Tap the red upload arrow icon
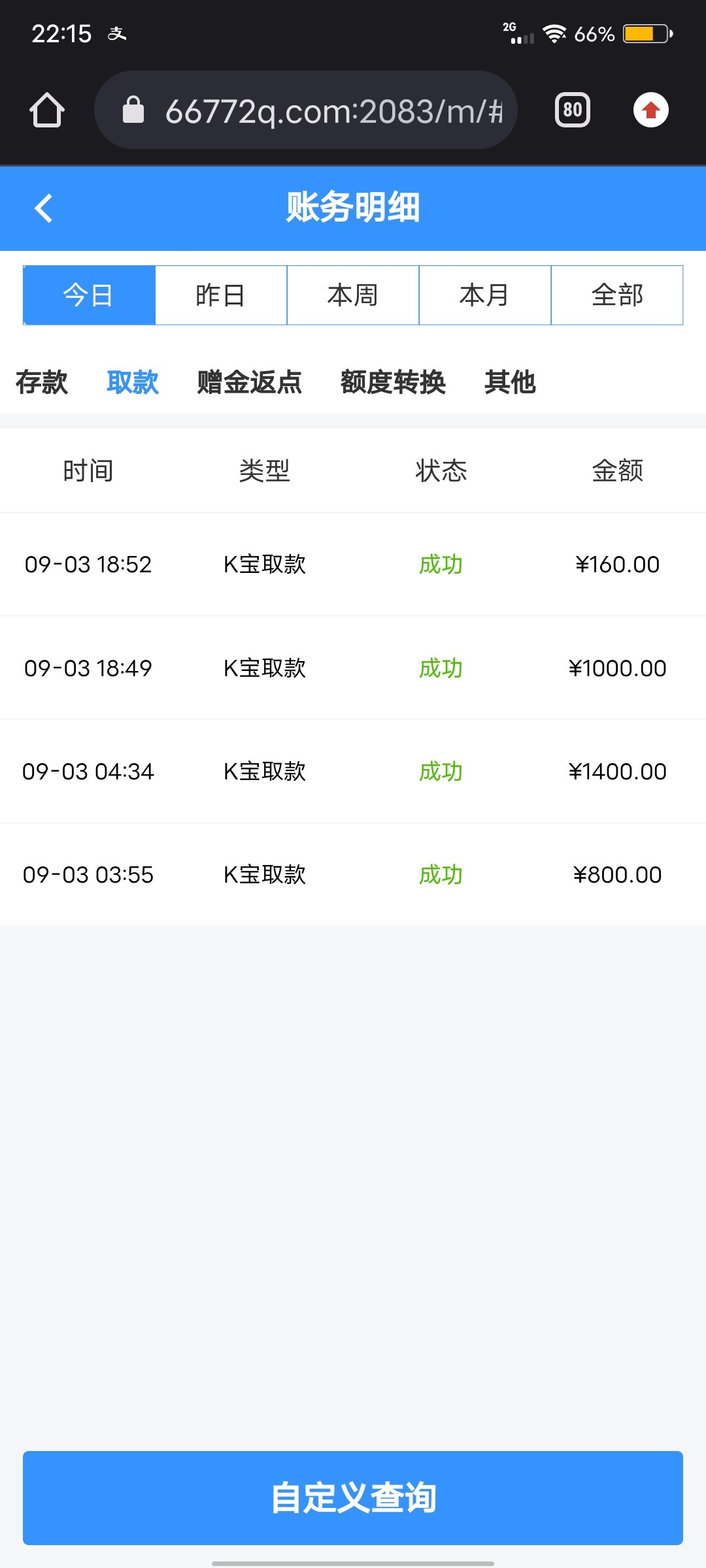 [650, 110]
